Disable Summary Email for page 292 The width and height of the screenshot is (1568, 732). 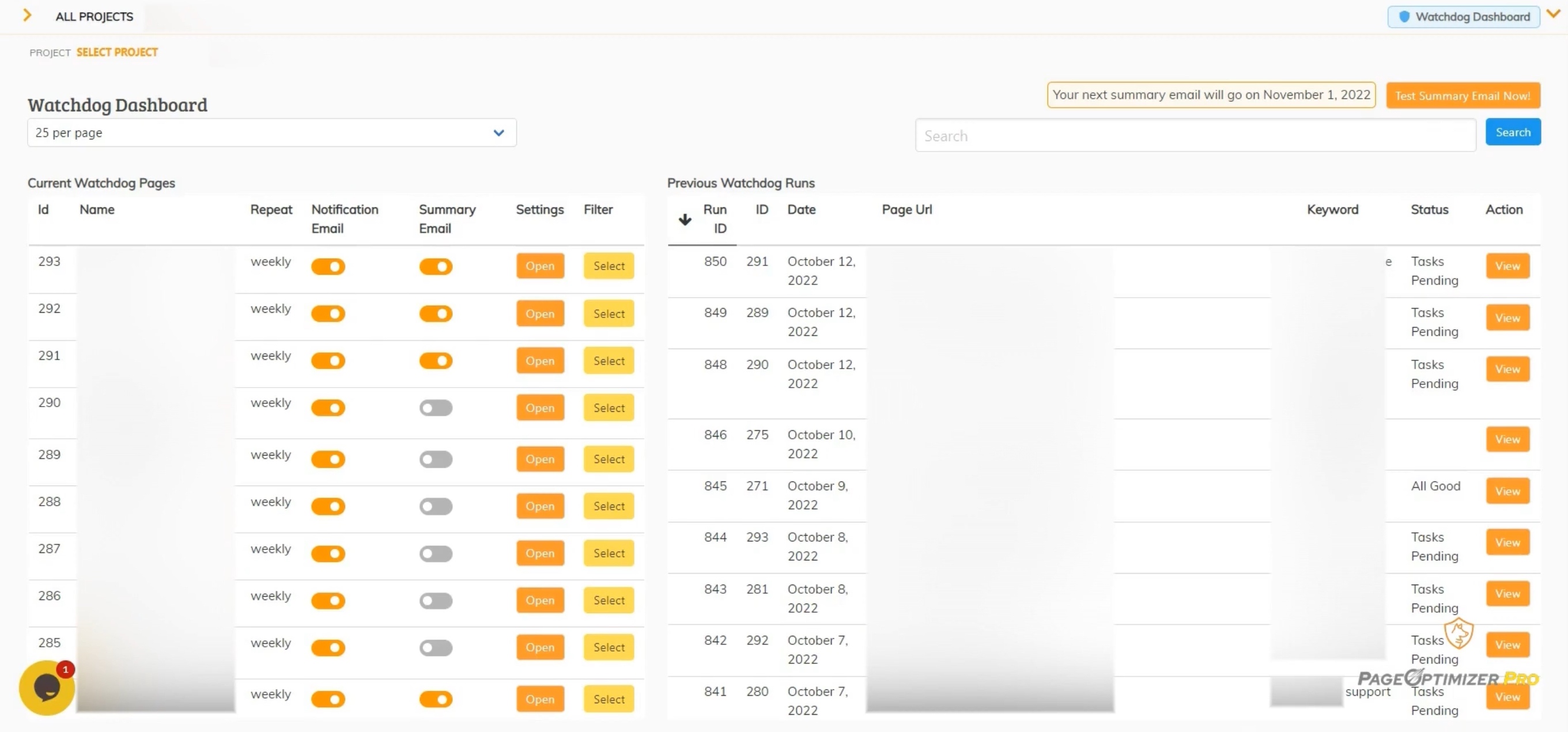tap(436, 313)
